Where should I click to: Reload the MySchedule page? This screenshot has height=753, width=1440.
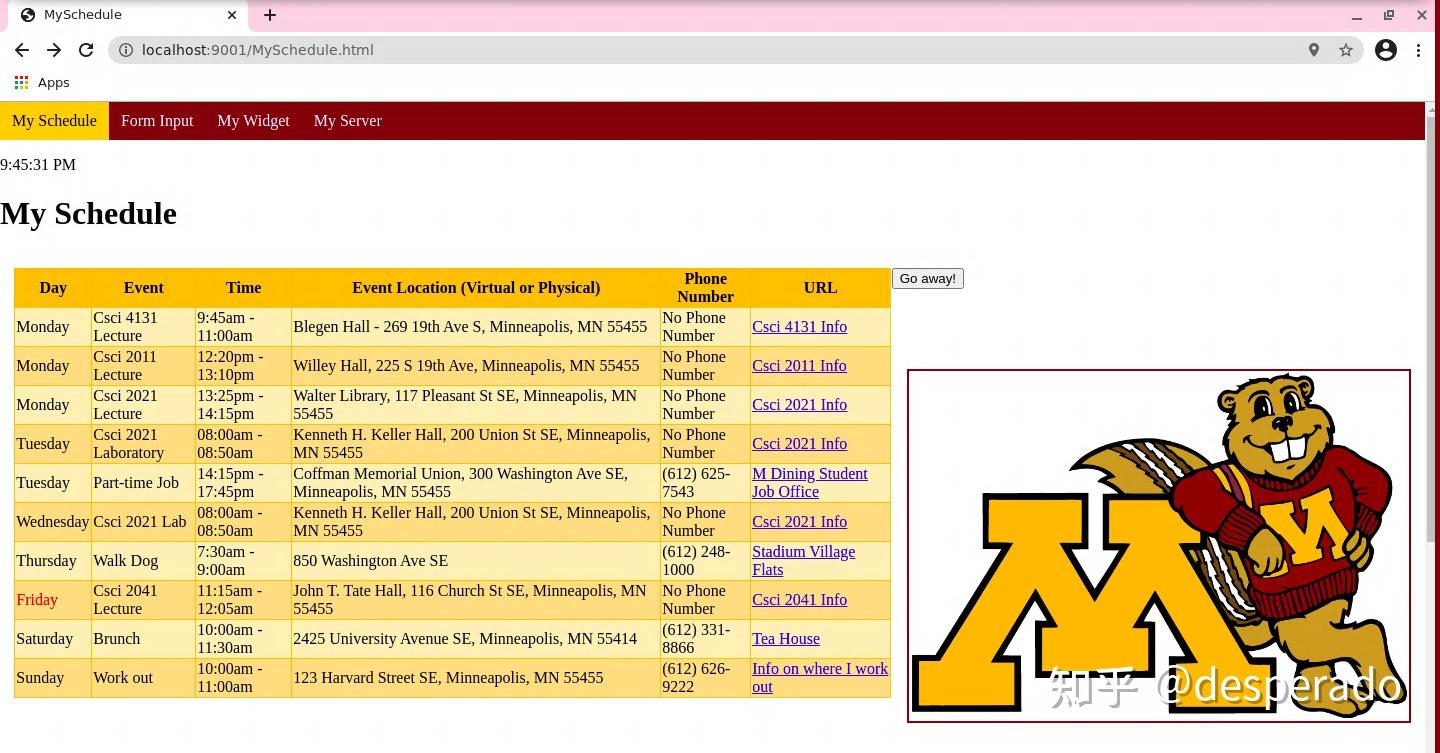tap(86, 50)
